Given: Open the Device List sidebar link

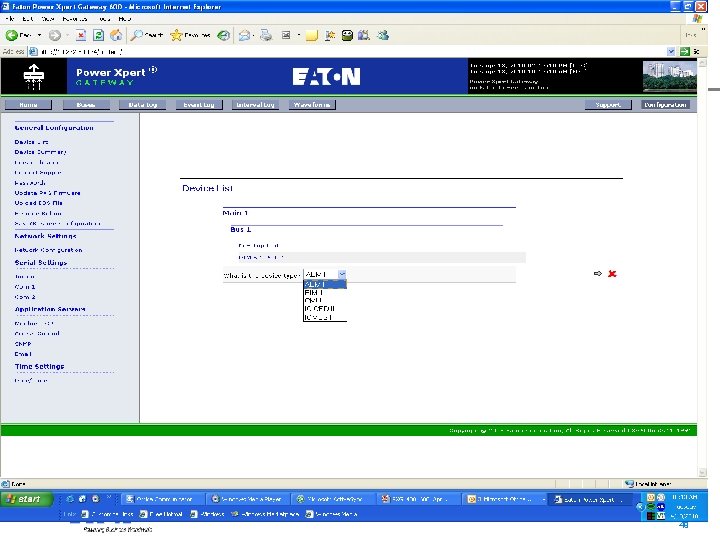Looking at the screenshot, I should [x=31, y=142].
